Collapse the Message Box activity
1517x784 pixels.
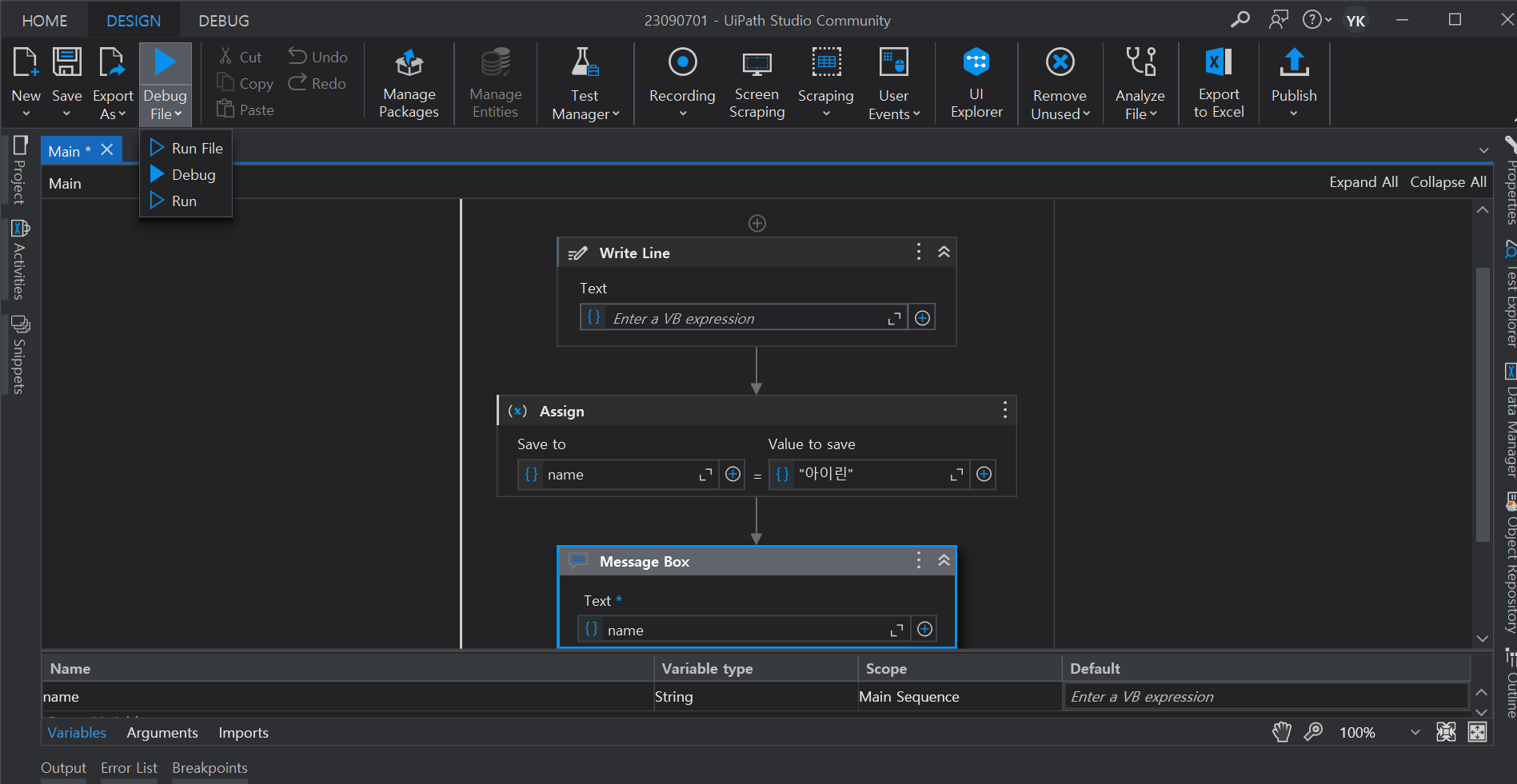[944, 560]
